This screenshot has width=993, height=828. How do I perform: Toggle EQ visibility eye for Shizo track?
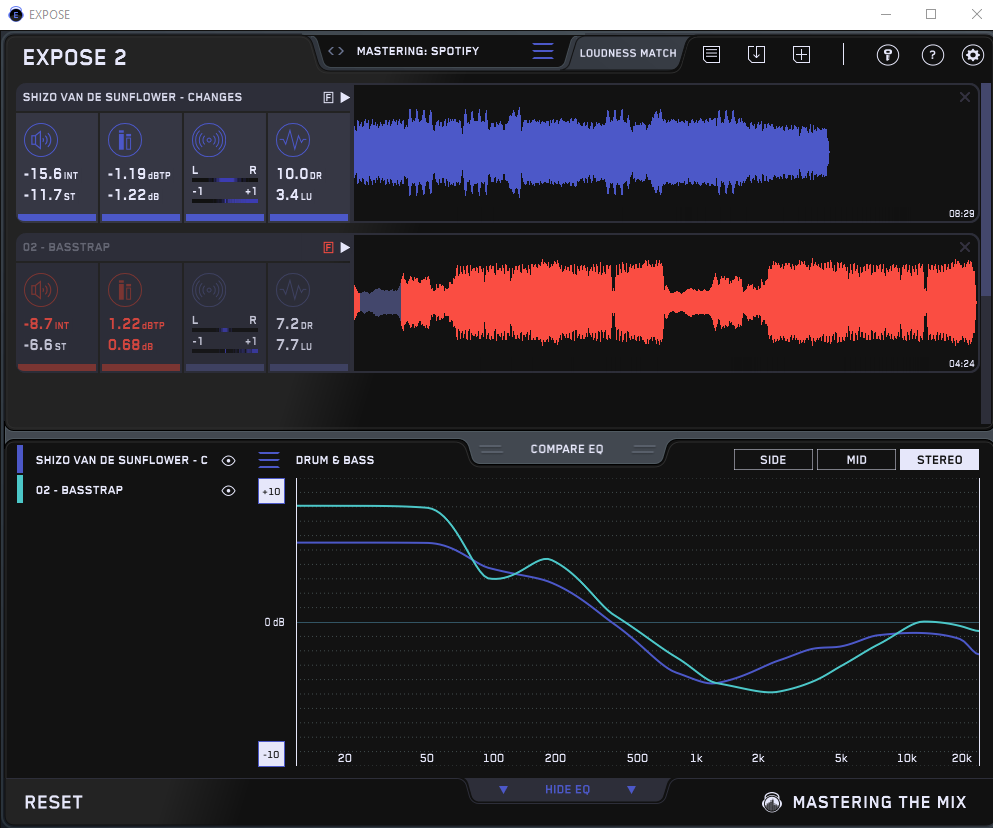pyautogui.click(x=229, y=461)
